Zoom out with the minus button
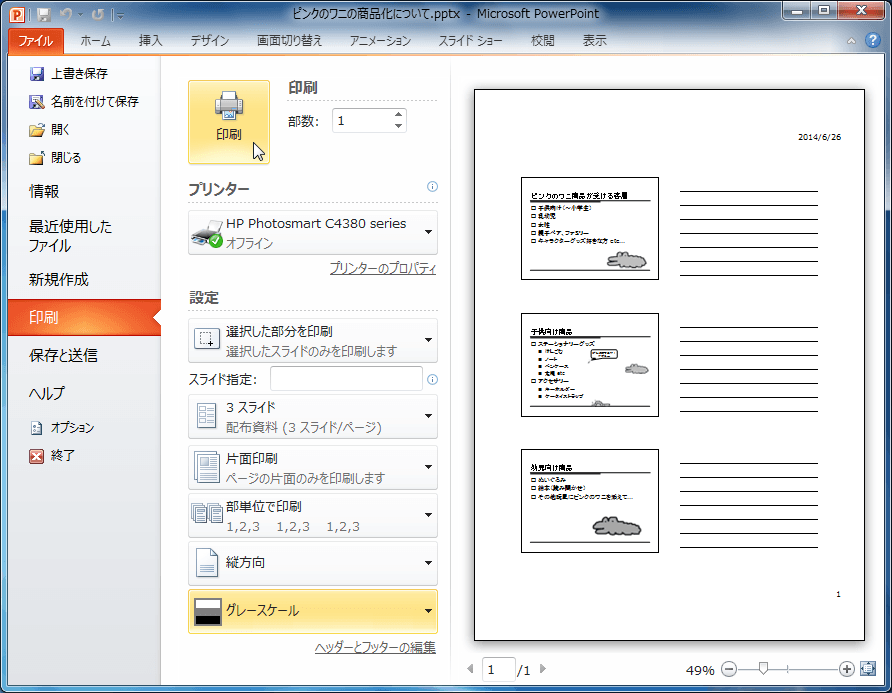 click(729, 669)
